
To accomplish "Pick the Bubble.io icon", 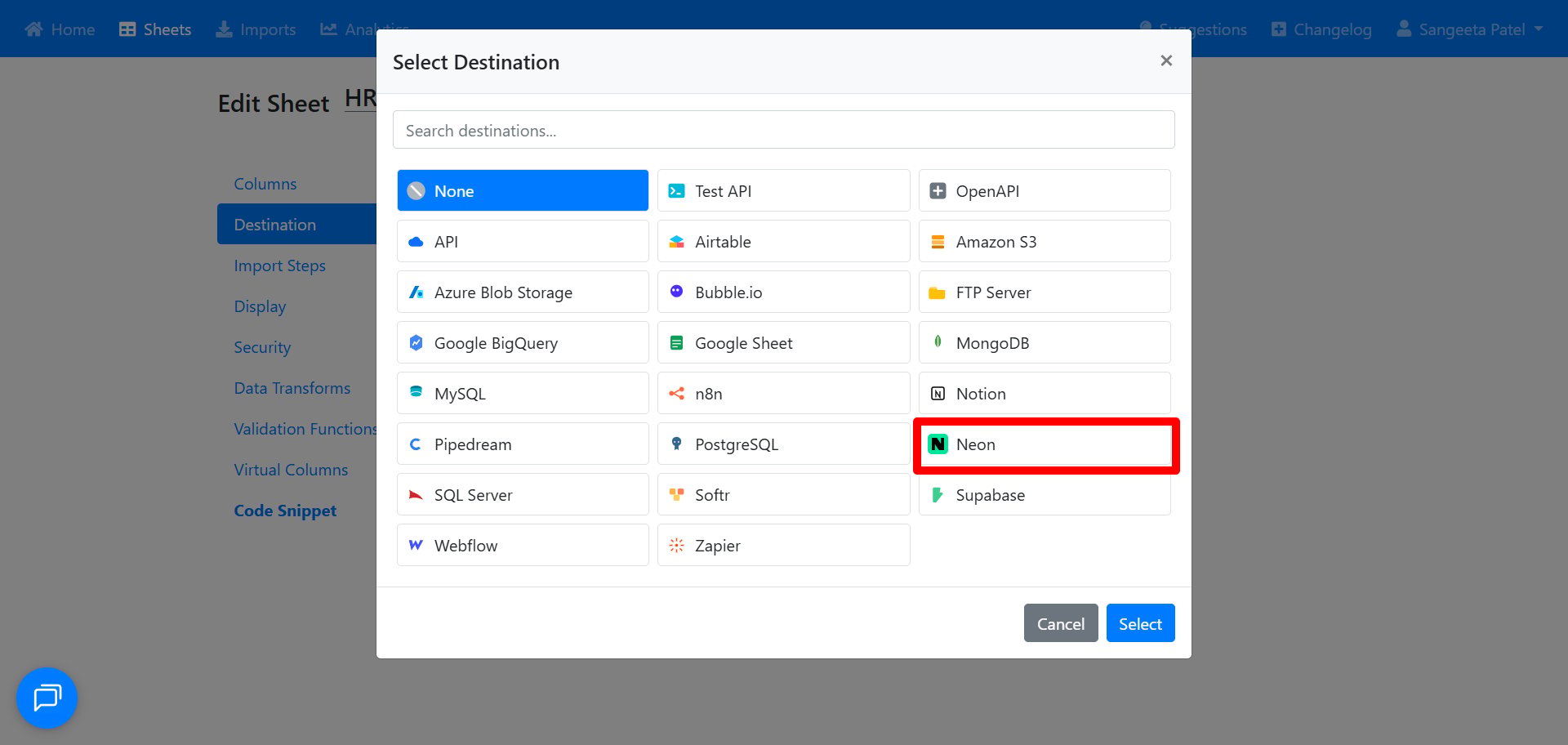I will pyautogui.click(x=676, y=292).
